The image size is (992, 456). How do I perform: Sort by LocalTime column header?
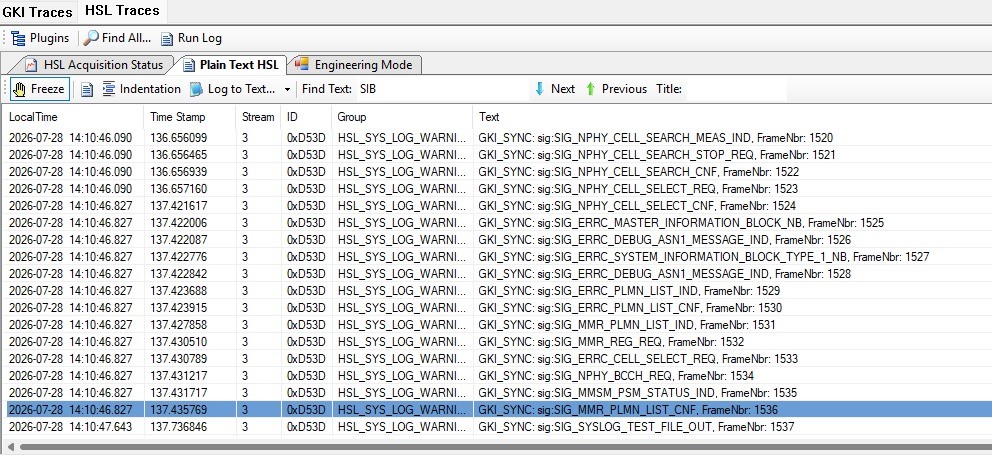(x=75, y=117)
